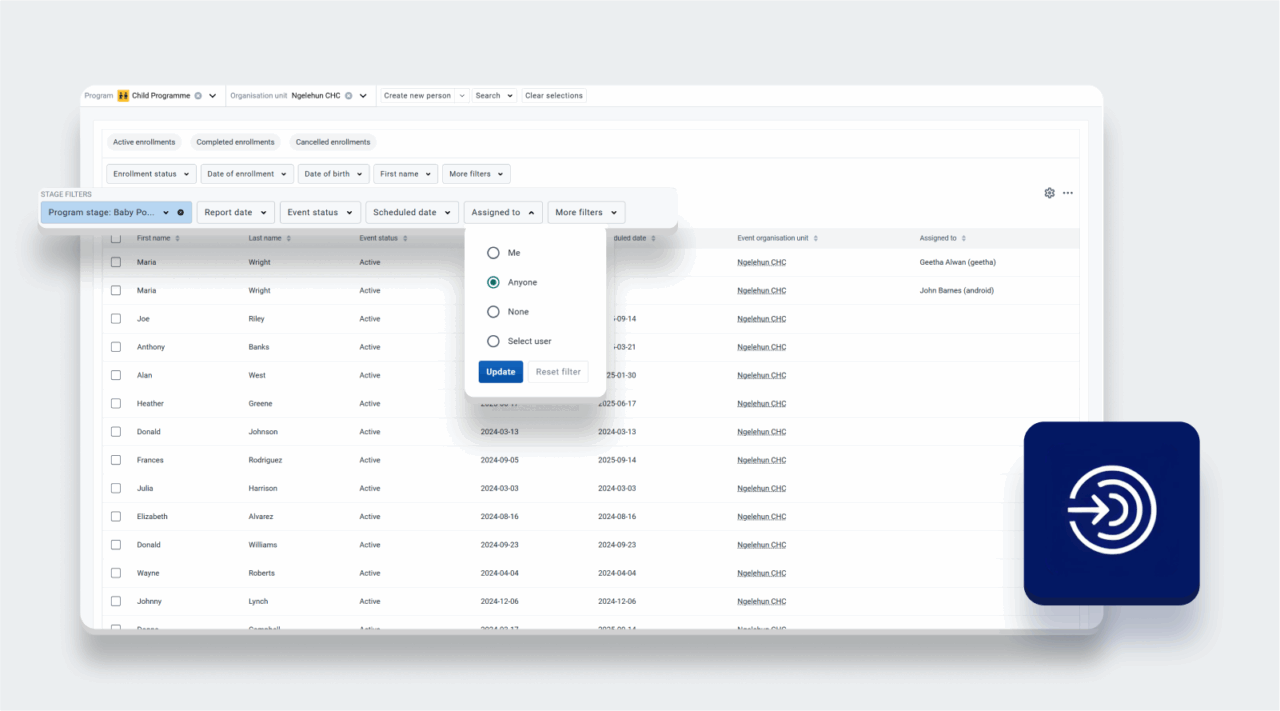
Task: Click the Update button
Action: tap(500, 372)
